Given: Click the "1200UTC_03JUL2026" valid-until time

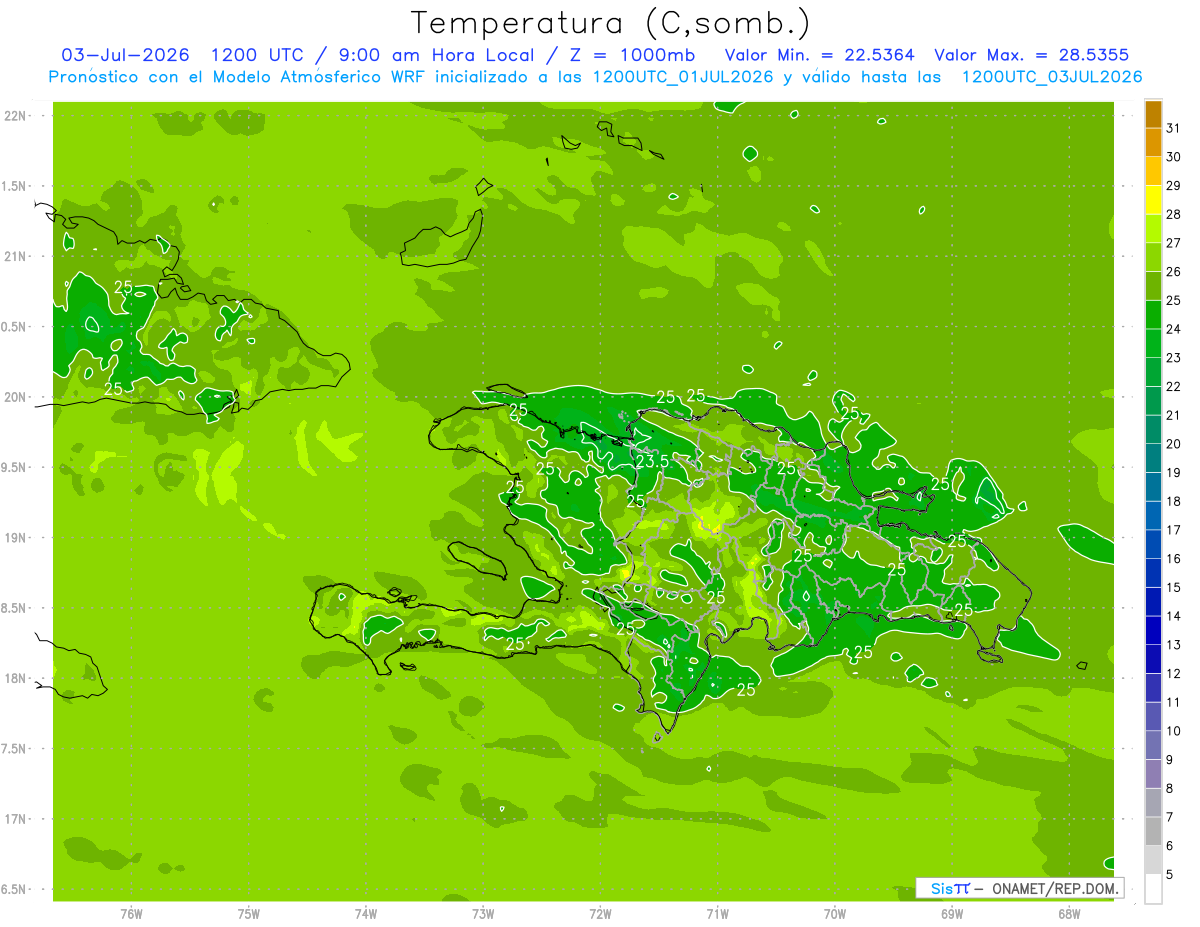Looking at the screenshot, I should point(1052,77).
